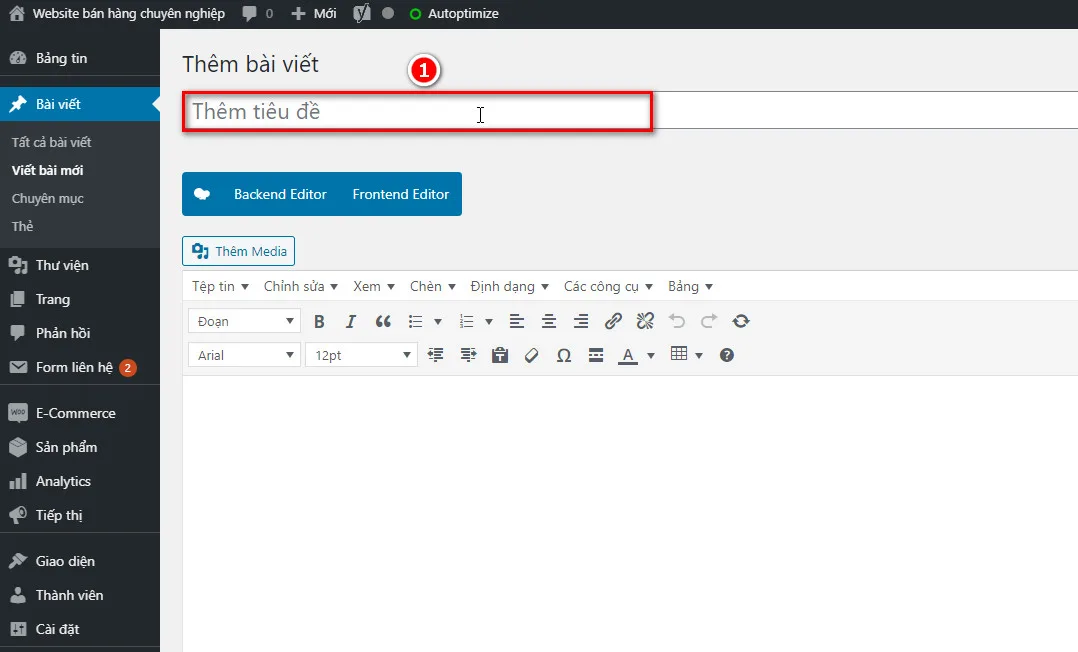
Task: Click paste as text clipboard icon
Action: tap(500, 355)
